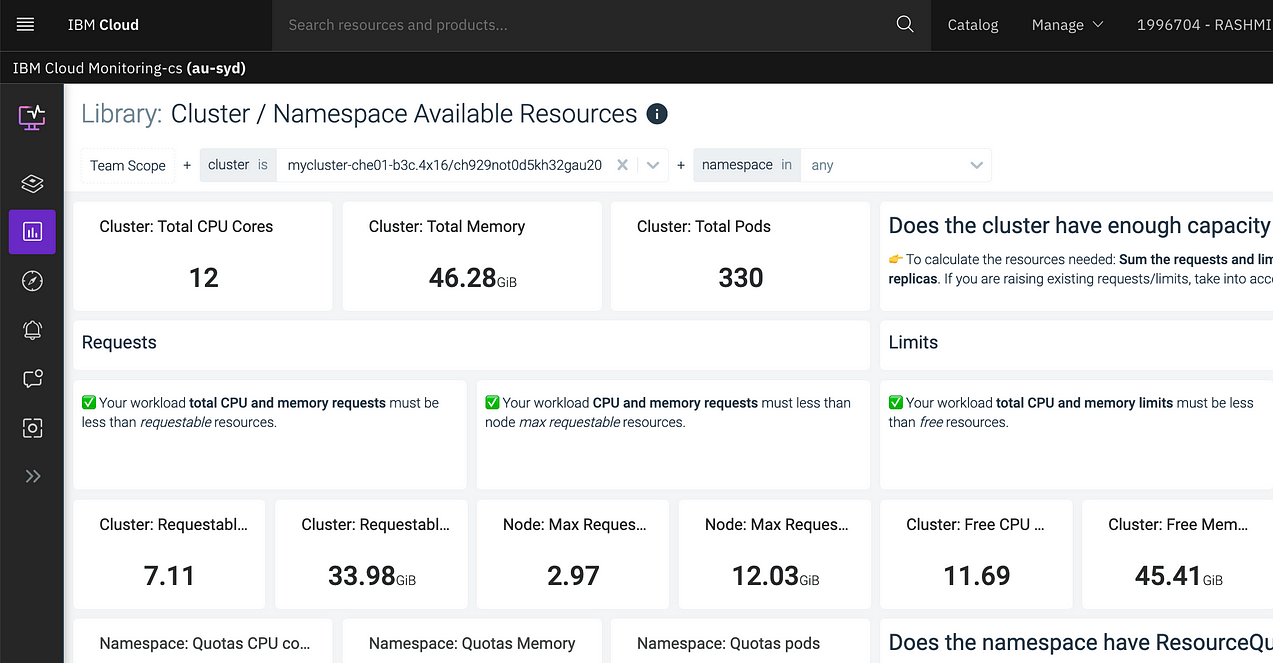Click the dashboard info icon next to title

657,114
